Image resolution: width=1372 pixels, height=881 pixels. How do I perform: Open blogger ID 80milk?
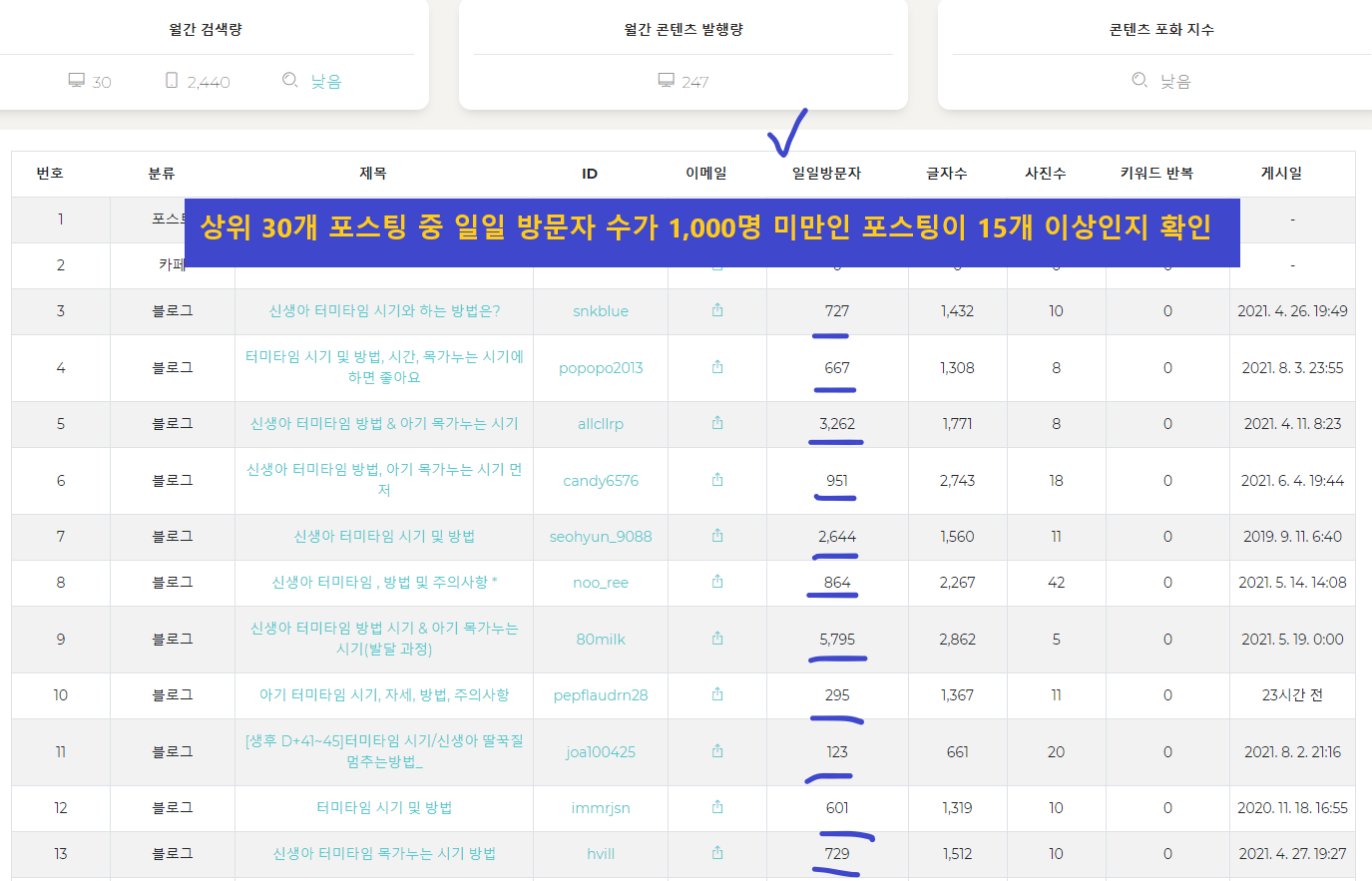click(x=601, y=640)
